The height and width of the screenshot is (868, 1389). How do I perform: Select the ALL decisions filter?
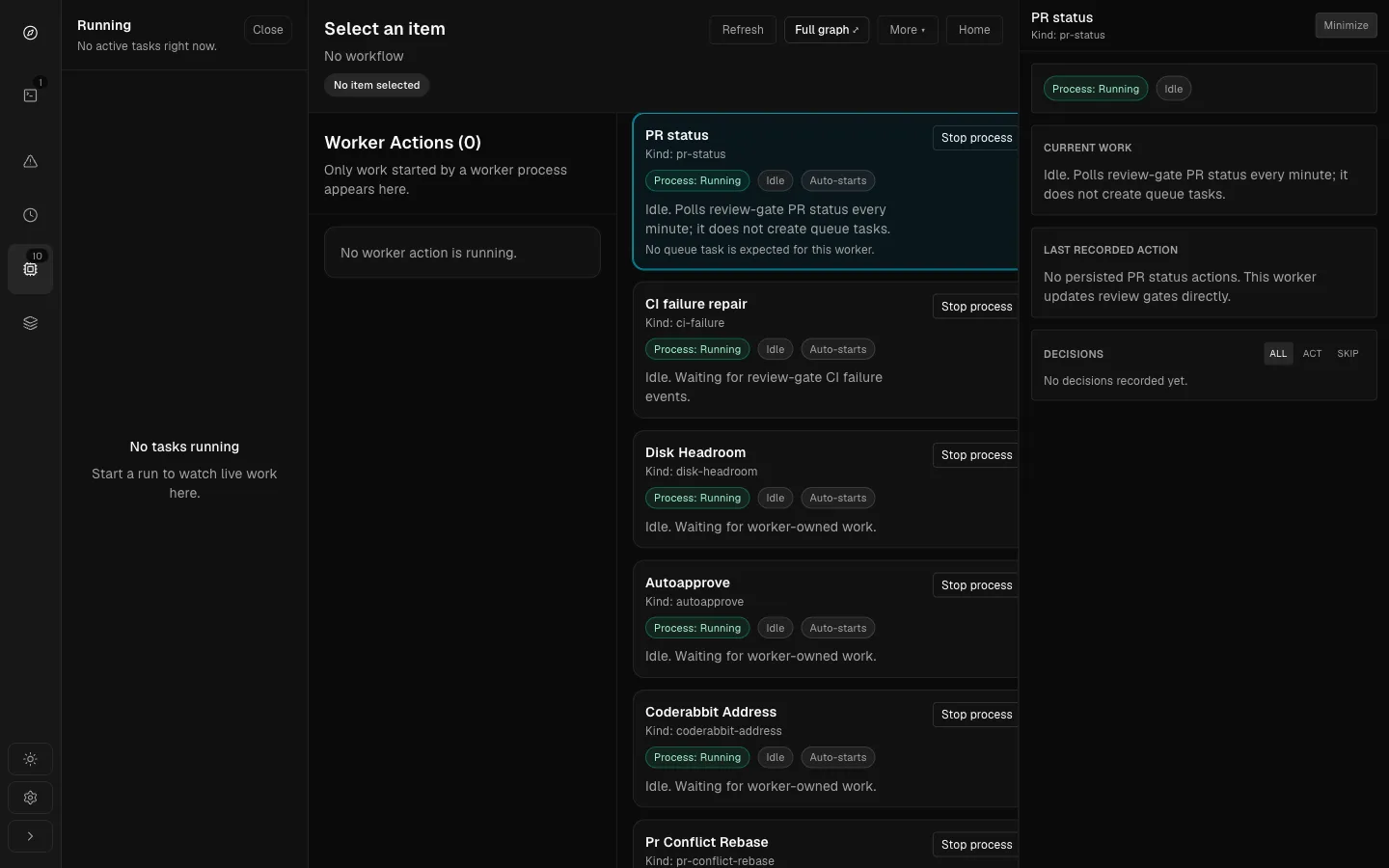click(1278, 354)
